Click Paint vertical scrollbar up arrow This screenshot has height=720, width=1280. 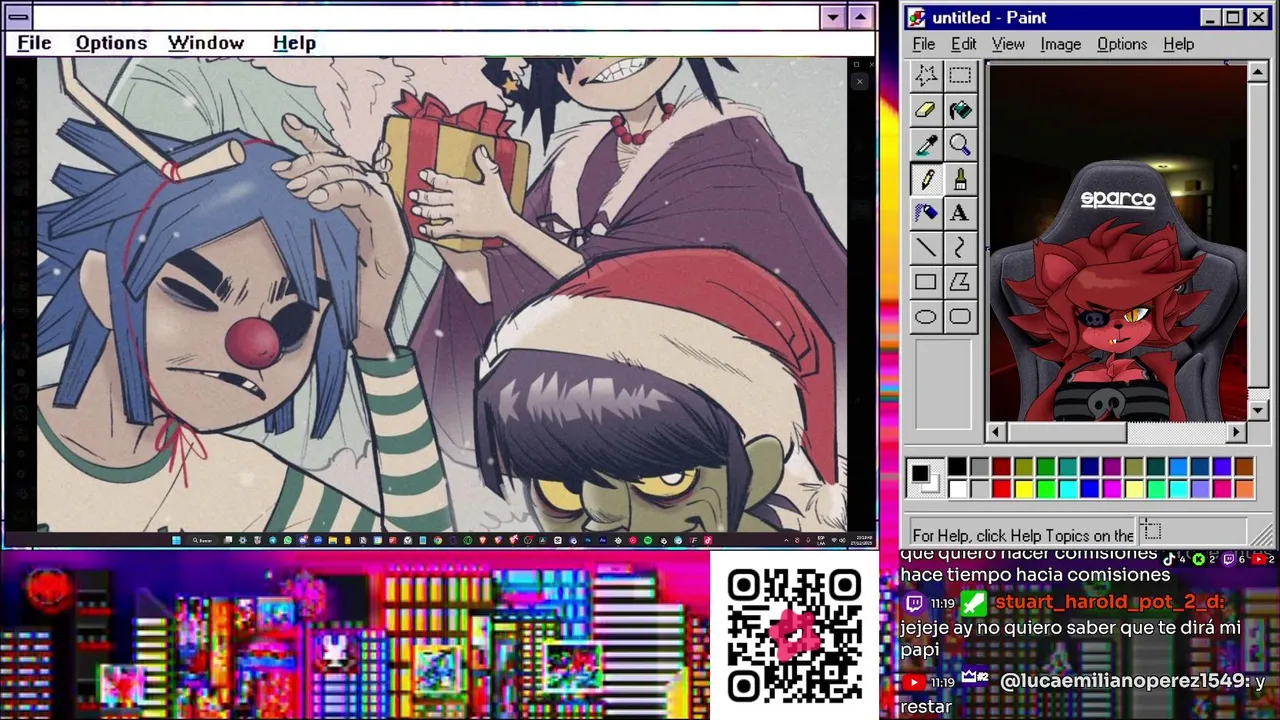click(x=1258, y=72)
